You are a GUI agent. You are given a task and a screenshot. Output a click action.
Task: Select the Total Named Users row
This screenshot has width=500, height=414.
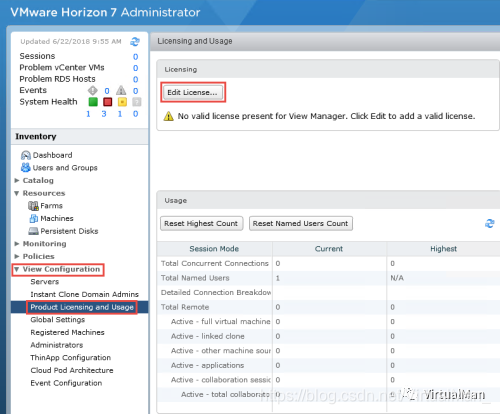[x=328, y=278]
